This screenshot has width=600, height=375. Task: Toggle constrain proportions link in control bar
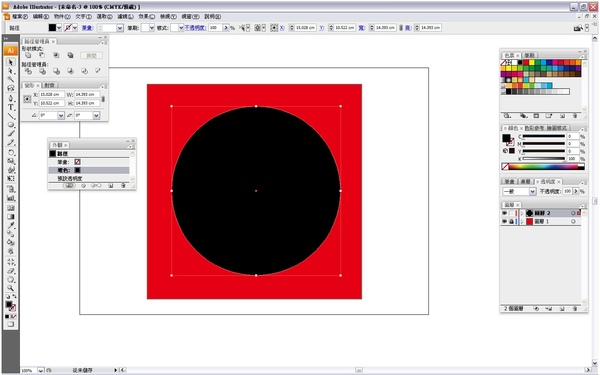pyautogui.click(x=401, y=28)
